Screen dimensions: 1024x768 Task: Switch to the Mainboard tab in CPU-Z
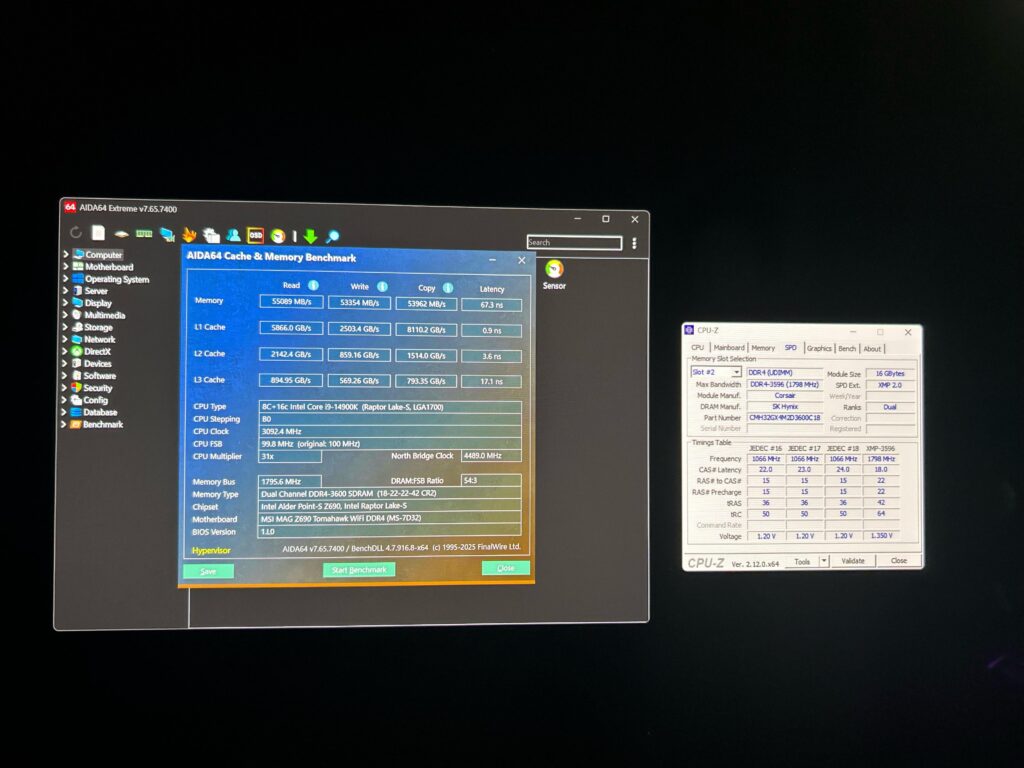pyautogui.click(x=729, y=347)
